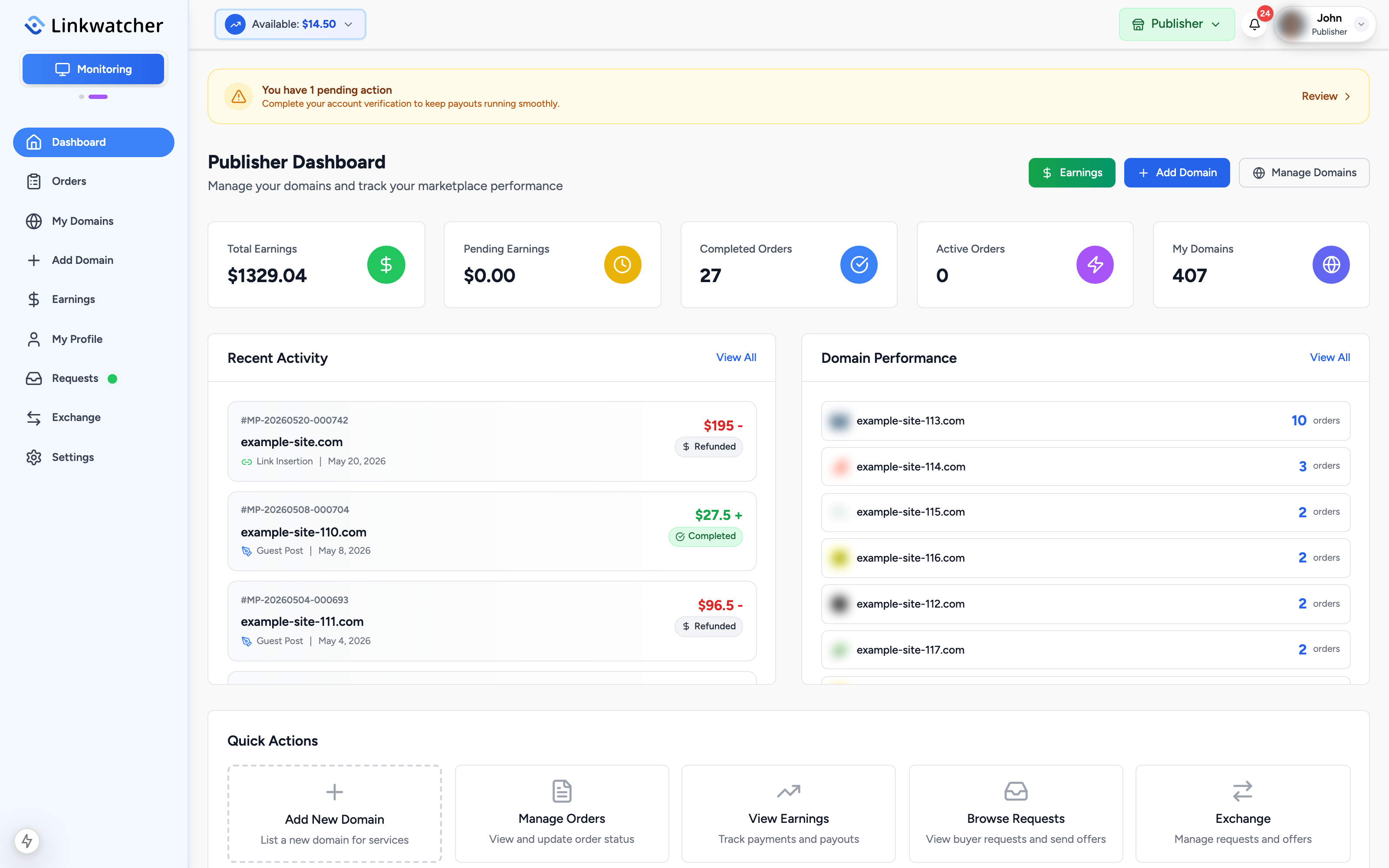Click the yellow clock Pending Earnings icon
1389x868 pixels.
(x=622, y=265)
